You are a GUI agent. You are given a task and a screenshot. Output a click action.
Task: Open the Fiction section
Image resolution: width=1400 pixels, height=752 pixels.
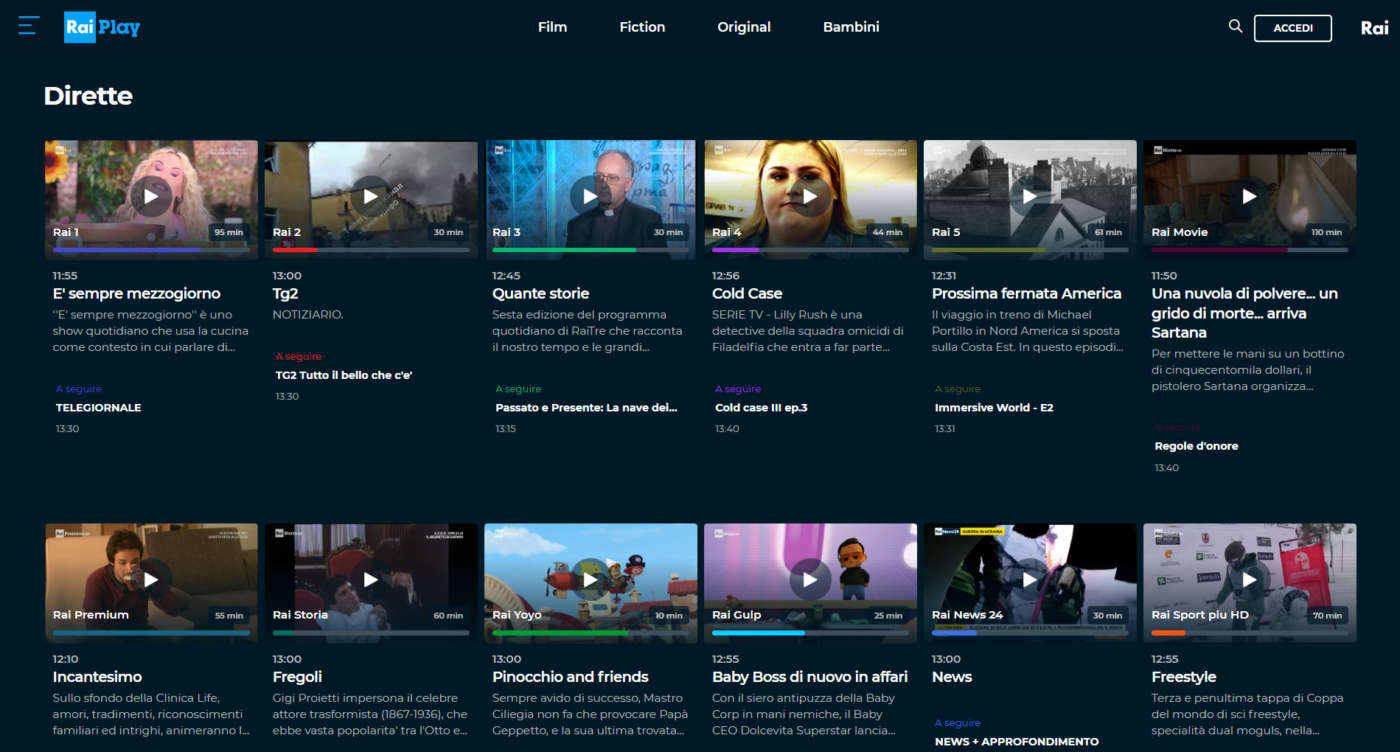[x=642, y=27]
